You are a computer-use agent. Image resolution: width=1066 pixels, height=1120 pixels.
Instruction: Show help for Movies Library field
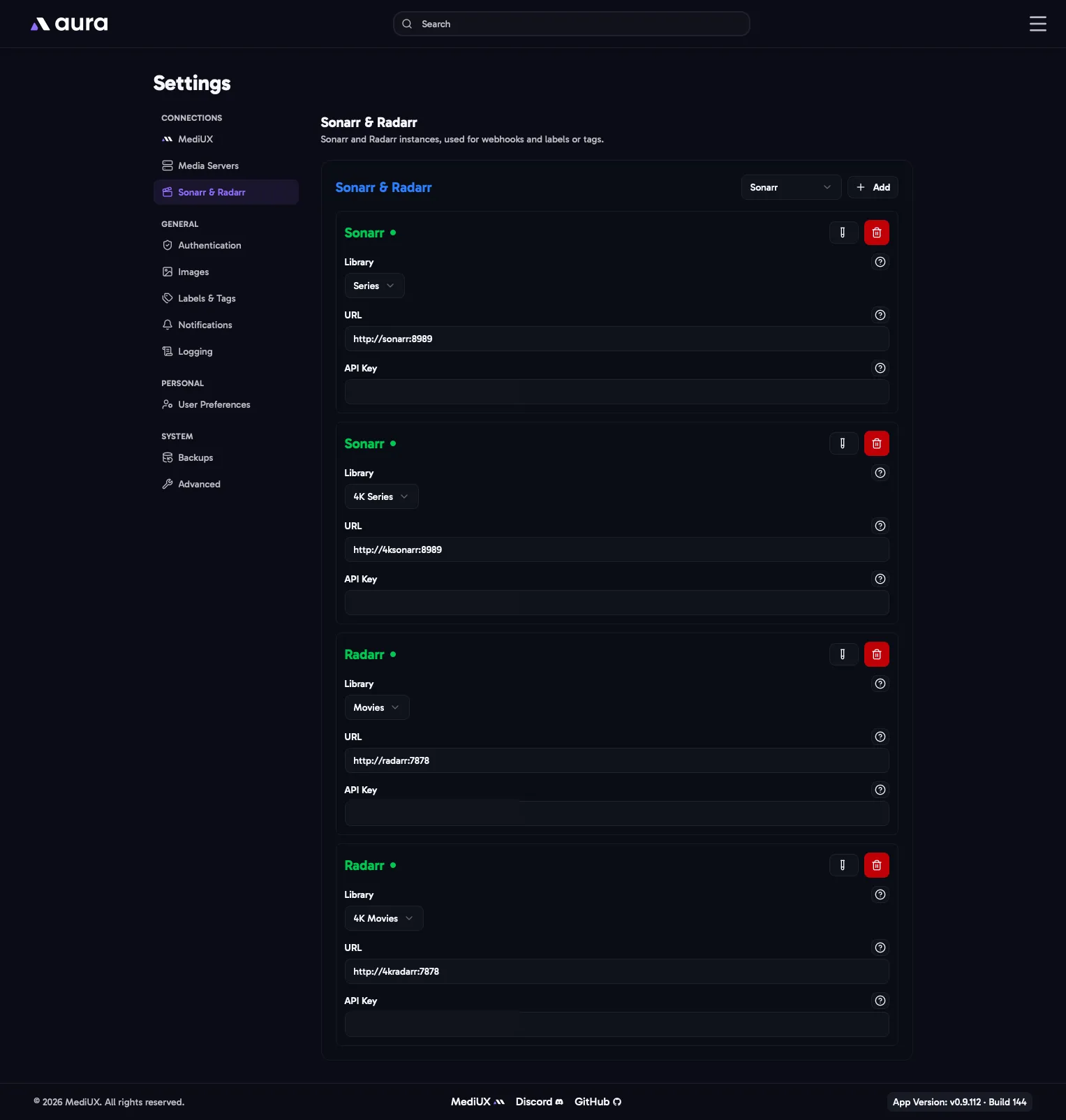pyautogui.click(x=880, y=684)
